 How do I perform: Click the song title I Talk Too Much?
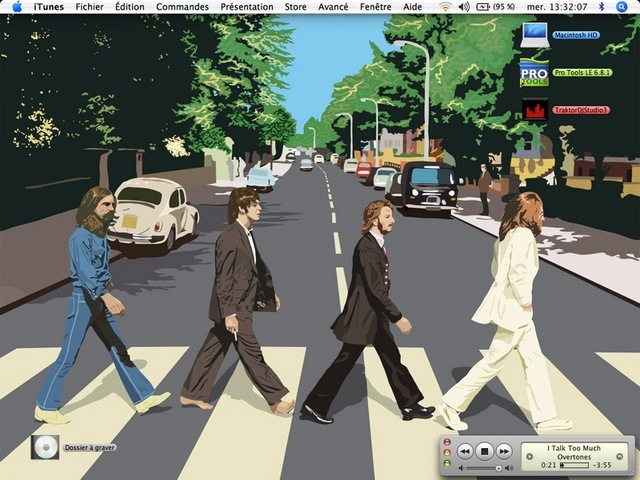coord(574,448)
